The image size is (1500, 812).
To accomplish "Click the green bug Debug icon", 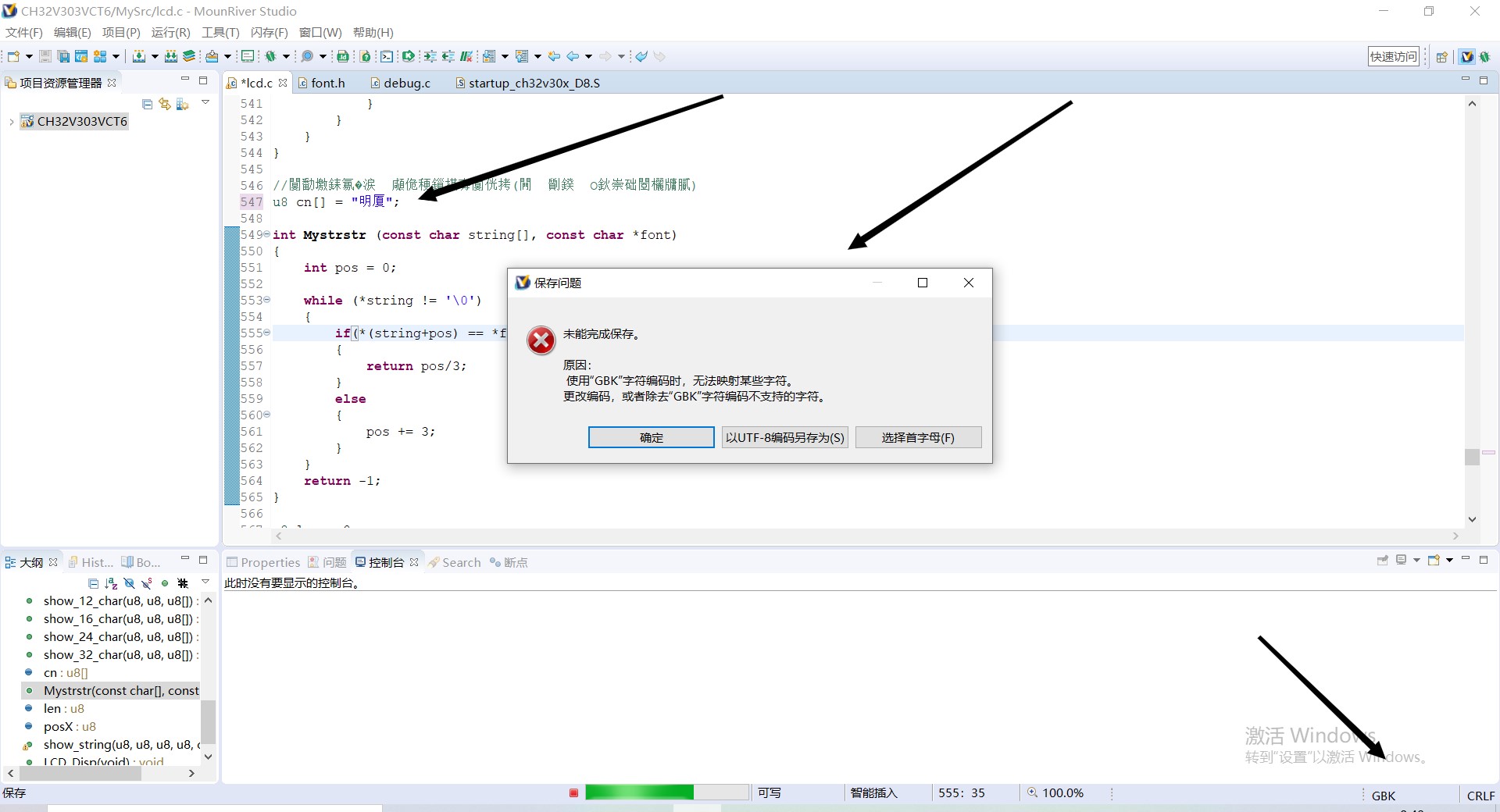I will 270,56.
